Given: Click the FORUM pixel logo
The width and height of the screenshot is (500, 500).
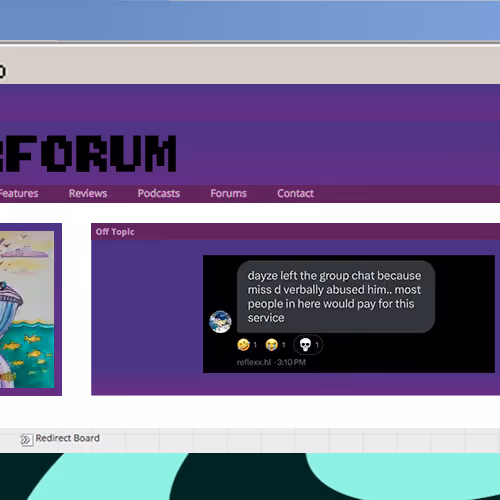Looking at the screenshot, I should pos(88,154).
